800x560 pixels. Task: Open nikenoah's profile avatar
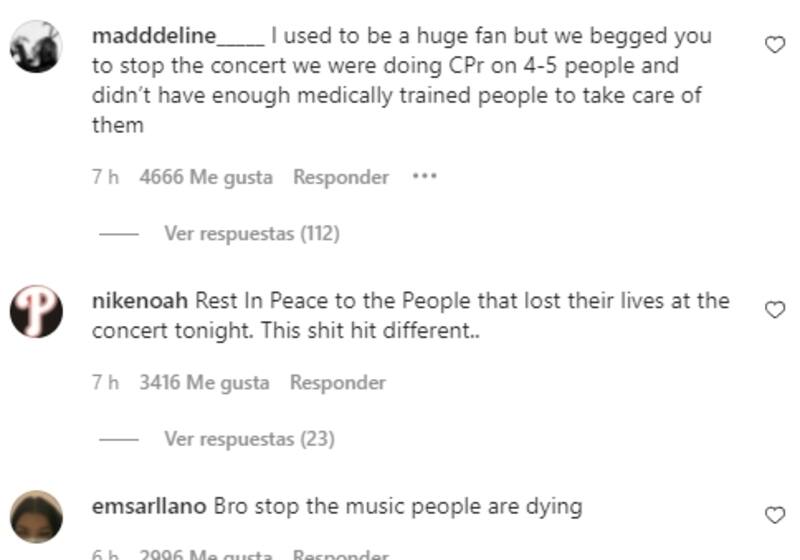click(x=36, y=311)
